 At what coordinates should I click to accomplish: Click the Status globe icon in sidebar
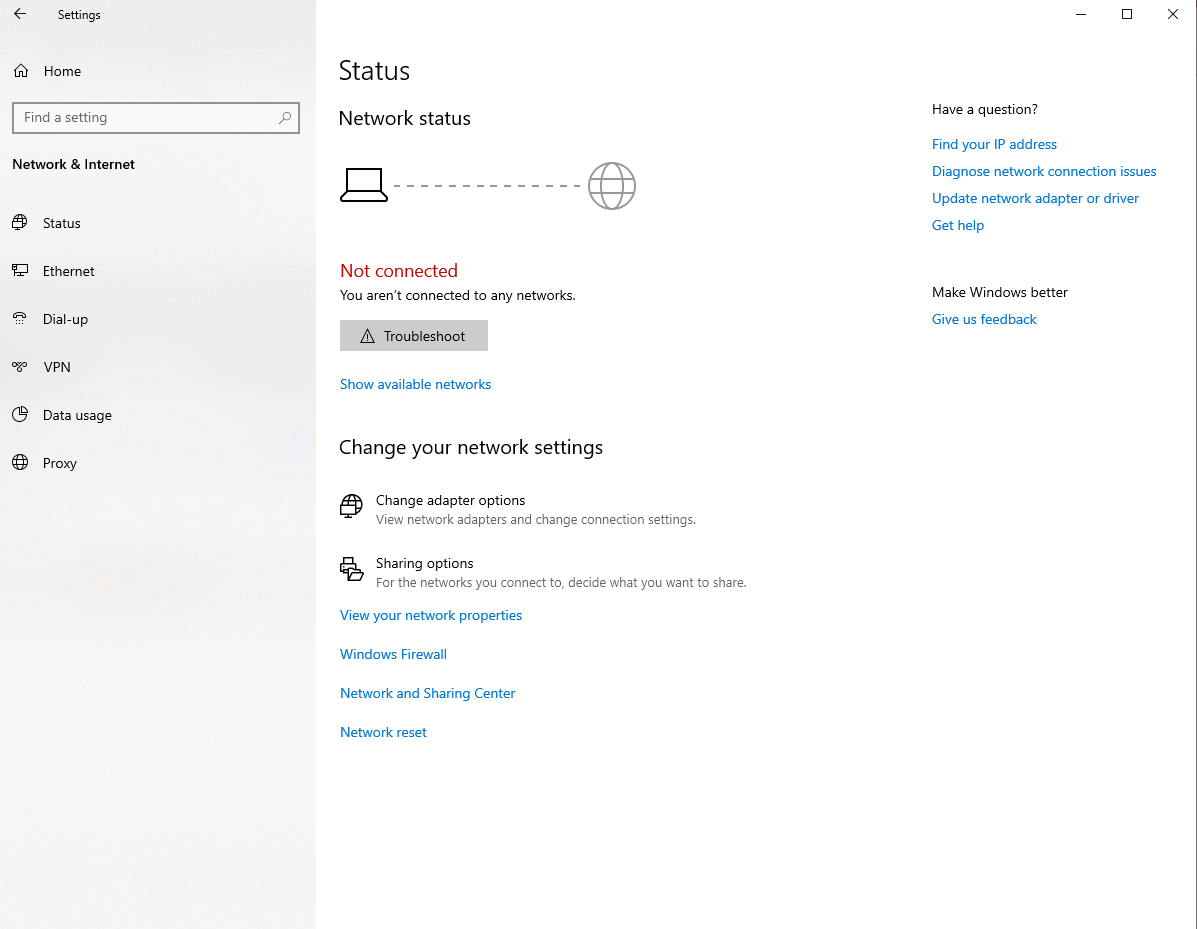[20, 222]
